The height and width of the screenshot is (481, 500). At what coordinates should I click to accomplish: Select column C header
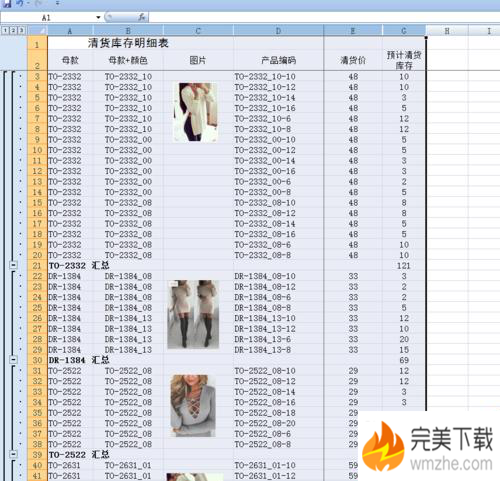tap(198, 31)
